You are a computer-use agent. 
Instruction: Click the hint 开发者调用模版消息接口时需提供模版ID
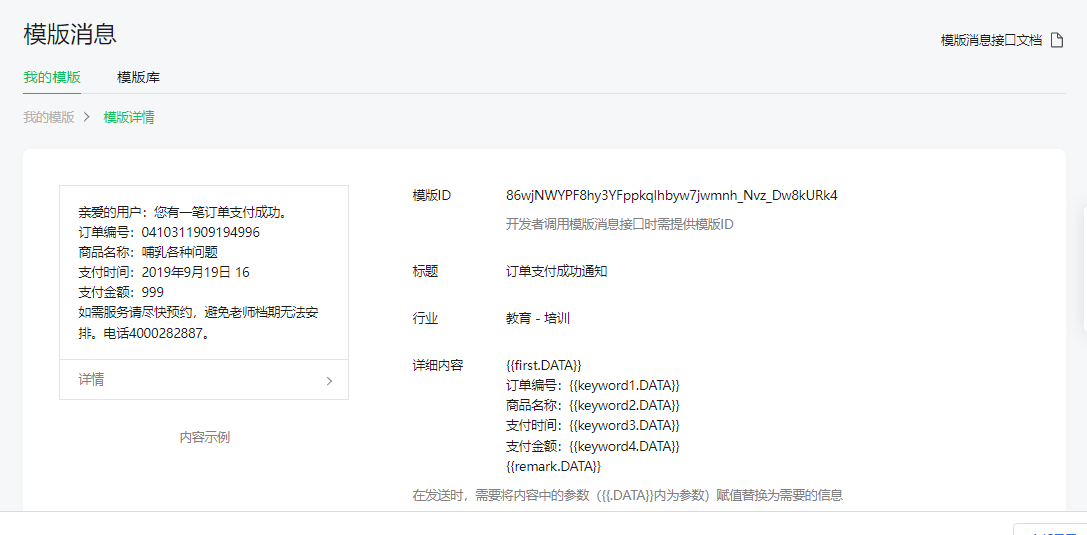click(x=620, y=225)
